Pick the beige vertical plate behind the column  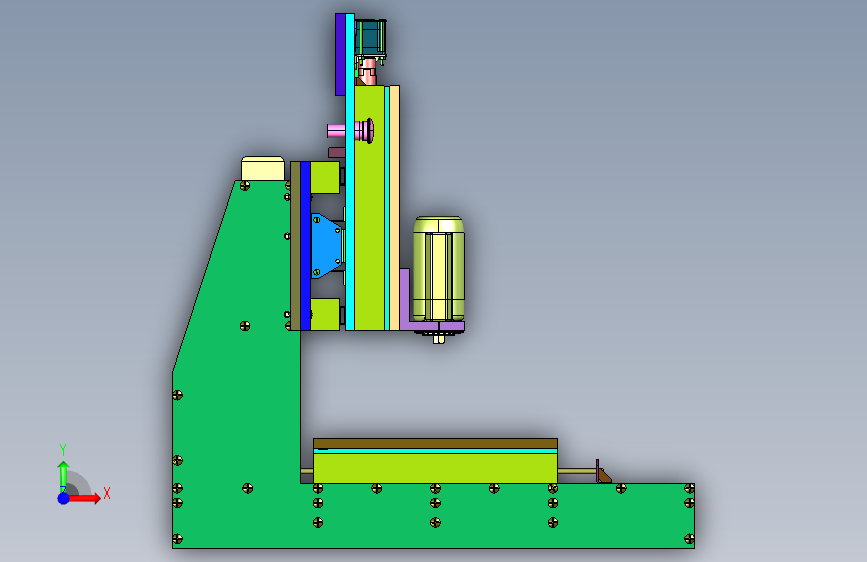tap(394, 208)
